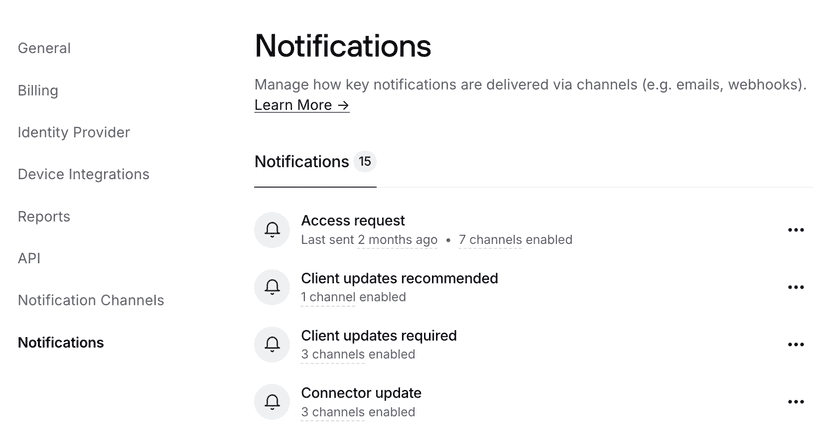The height and width of the screenshot is (437, 840).
Task: Click the 7 channels enabled link
Action: tap(515, 240)
